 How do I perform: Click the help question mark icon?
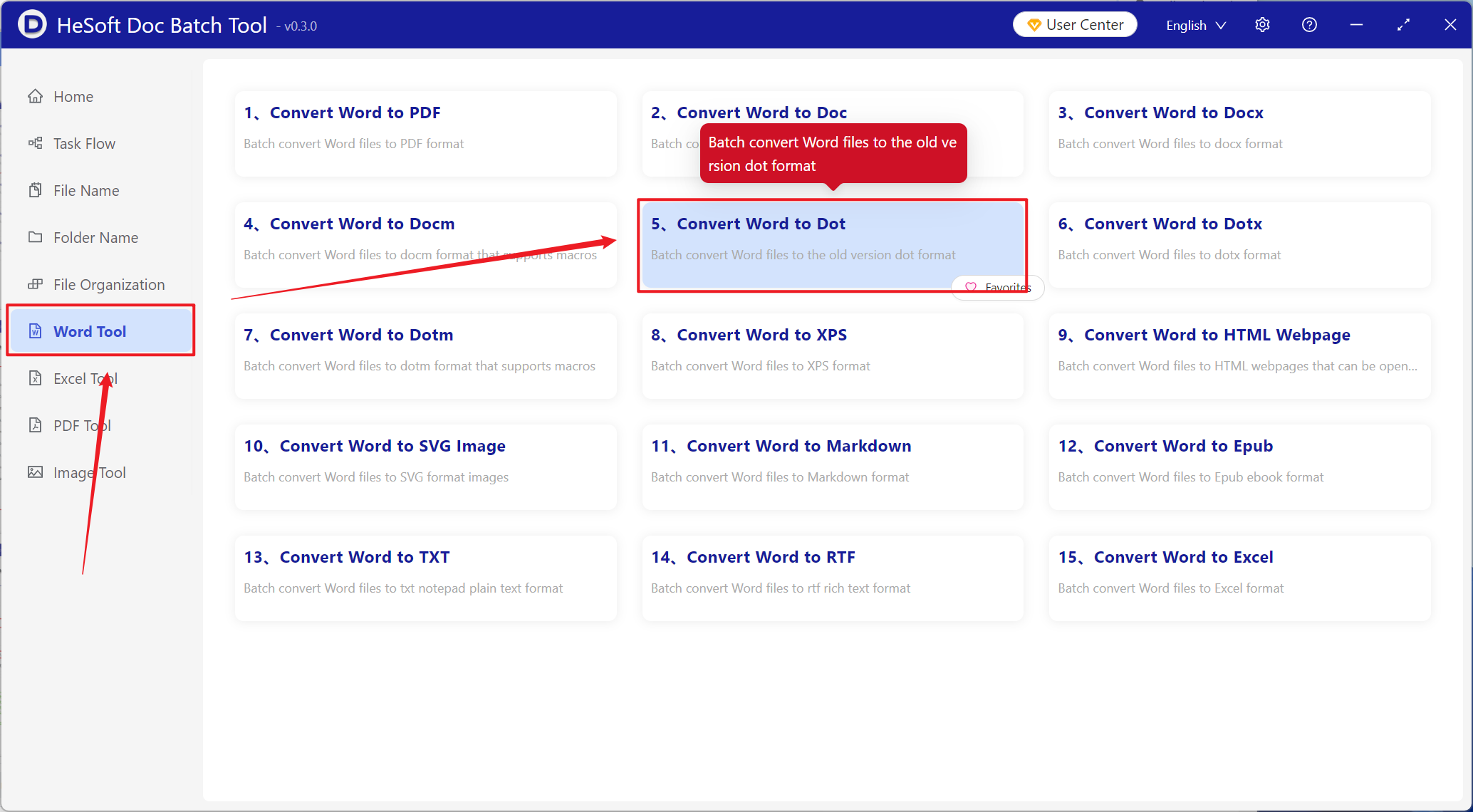tap(1309, 25)
